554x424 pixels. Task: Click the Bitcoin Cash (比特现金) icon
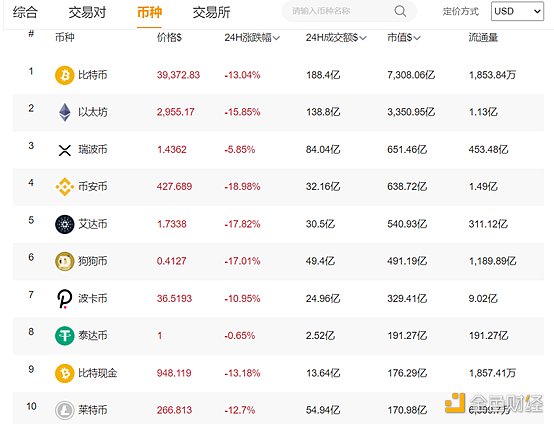(x=65, y=373)
